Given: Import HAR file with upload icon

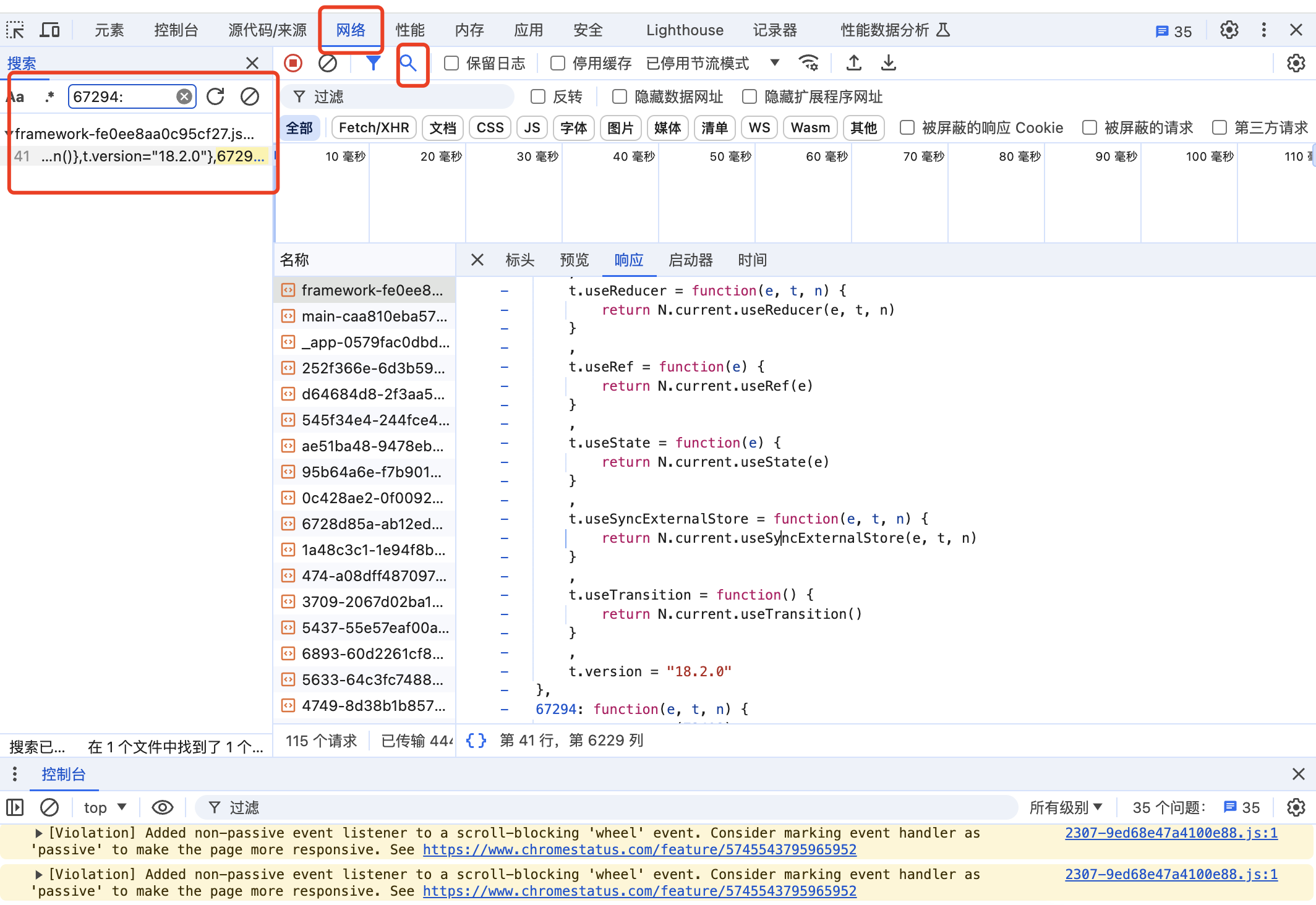Looking at the screenshot, I should pyautogui.click(x=853, y=63).
